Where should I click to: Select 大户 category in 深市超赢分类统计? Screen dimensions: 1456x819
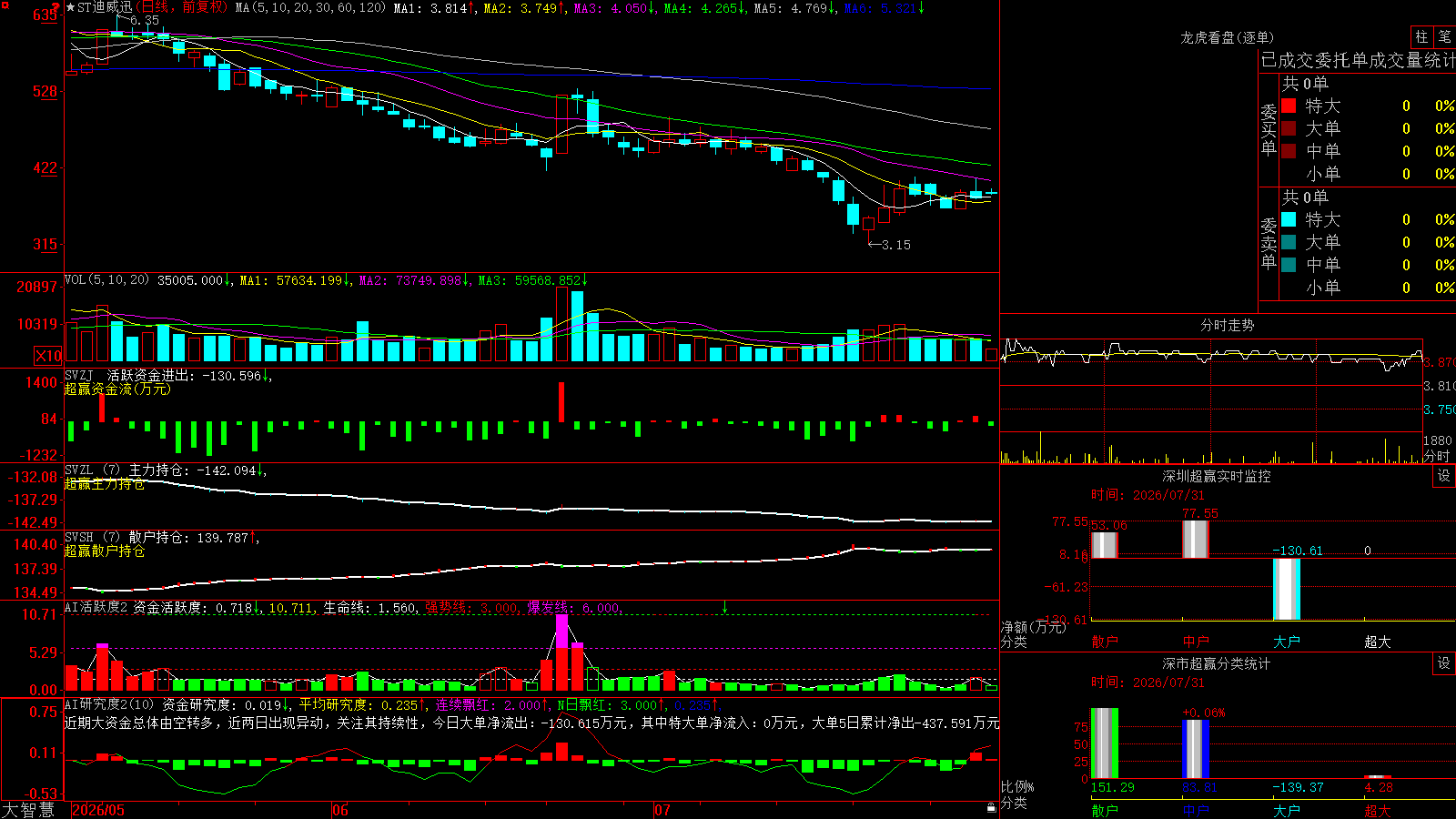[1287, 811]
